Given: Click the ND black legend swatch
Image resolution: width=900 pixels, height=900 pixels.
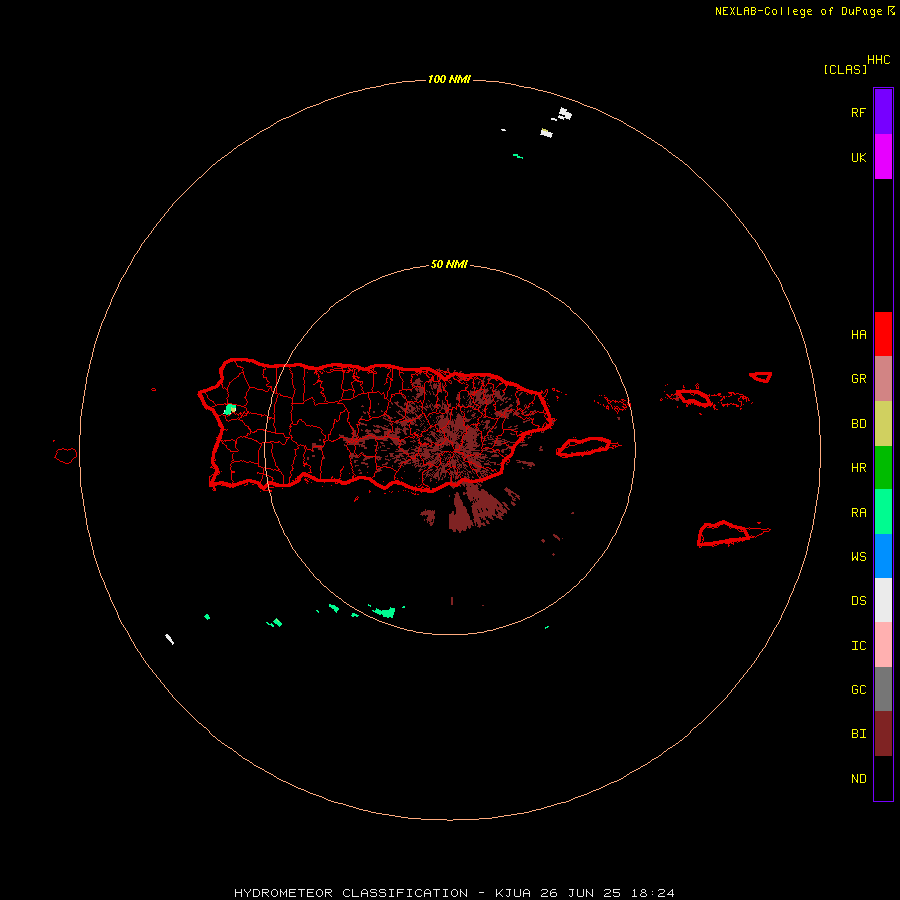Looking at the screenshot, I should click(x=883, y=778).
